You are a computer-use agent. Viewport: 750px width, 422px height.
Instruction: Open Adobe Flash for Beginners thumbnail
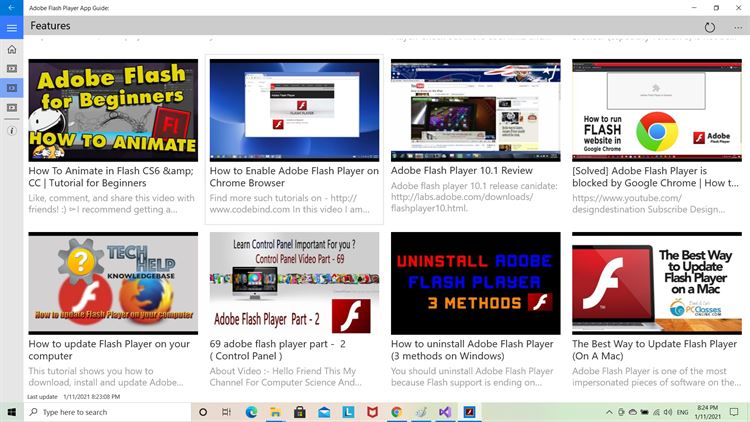[x=113, y=110]
